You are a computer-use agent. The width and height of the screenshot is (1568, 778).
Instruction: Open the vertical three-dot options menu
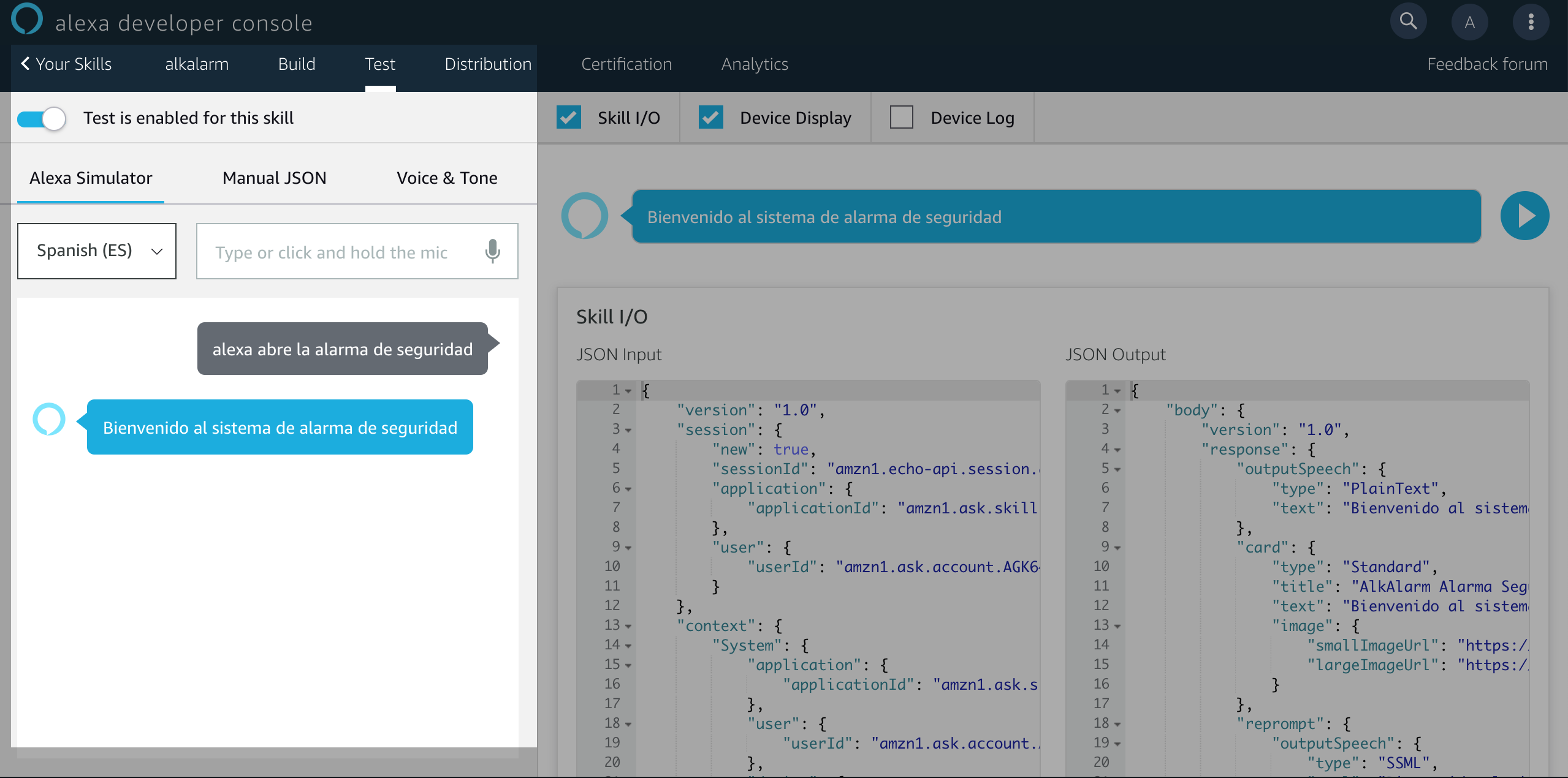pyautogui.click(x=1531, y=22)
